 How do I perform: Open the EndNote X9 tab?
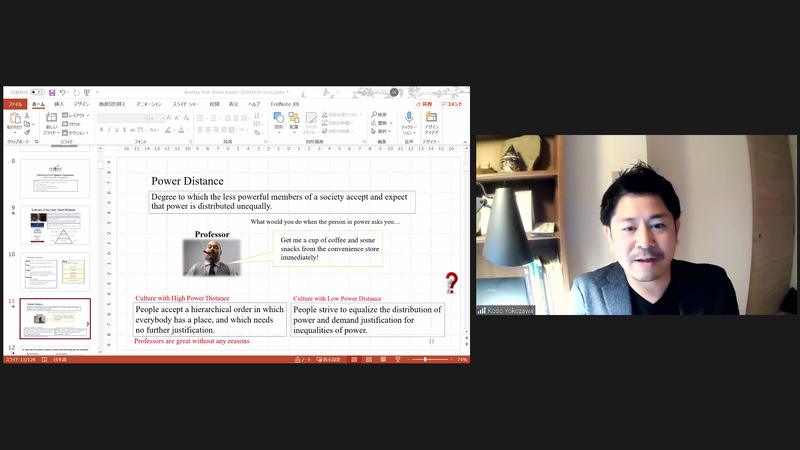click(x=285, y=104)
